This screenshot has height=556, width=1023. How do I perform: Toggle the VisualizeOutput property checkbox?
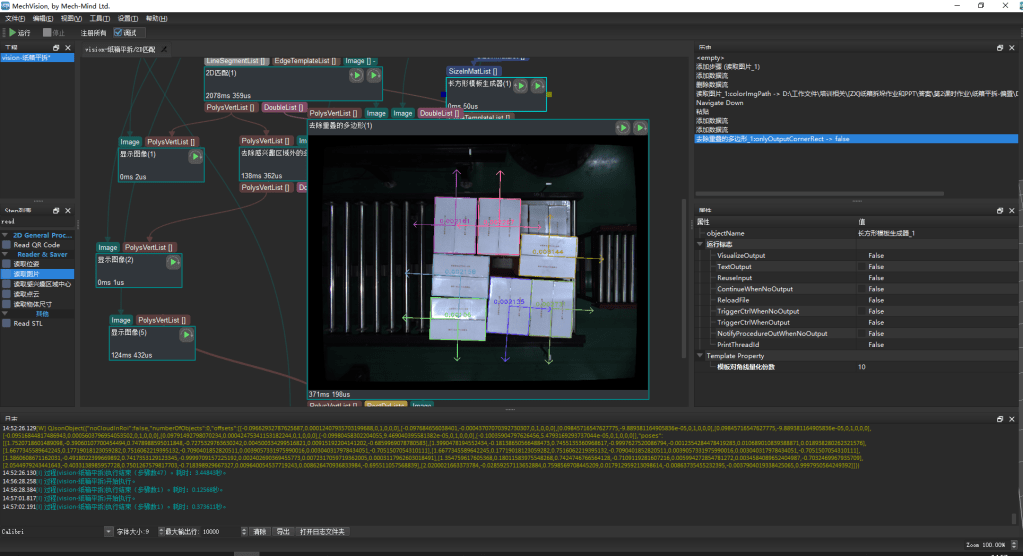[861, 255]
